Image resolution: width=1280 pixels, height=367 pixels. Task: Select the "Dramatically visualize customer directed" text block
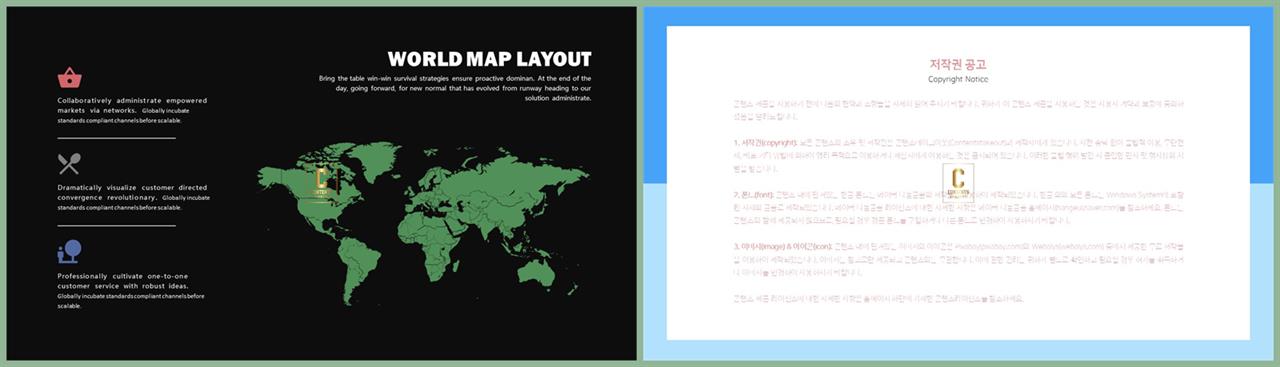pos(134,197)
